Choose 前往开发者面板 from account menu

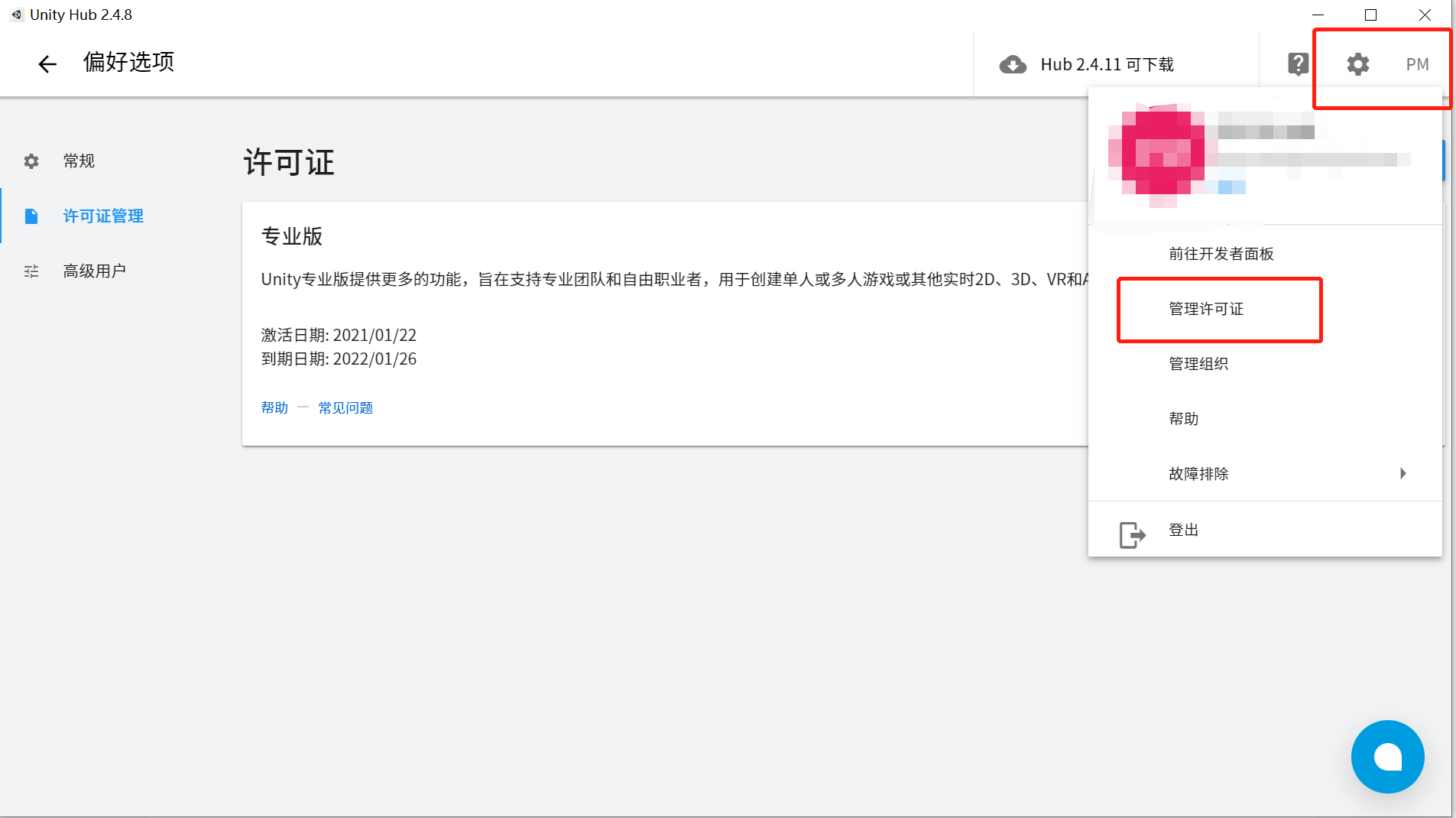[1265, 254]
